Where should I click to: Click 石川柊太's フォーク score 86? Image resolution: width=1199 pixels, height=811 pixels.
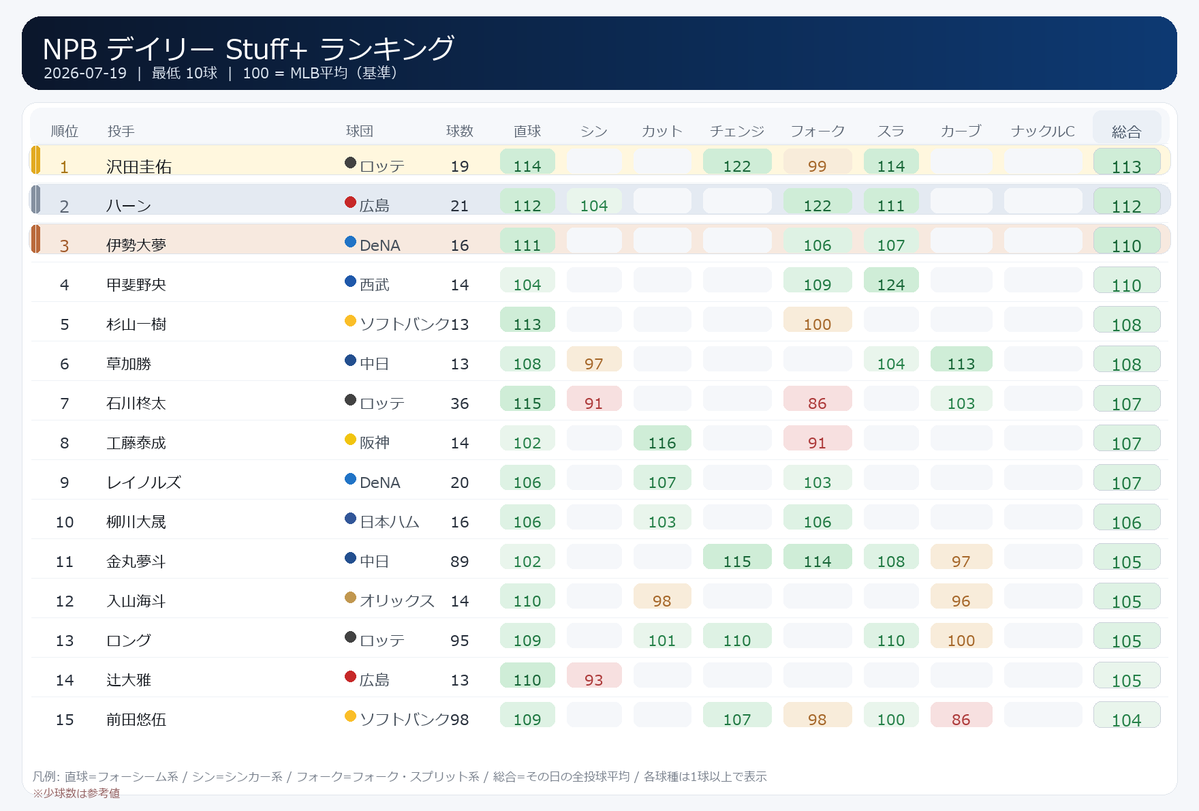pos(817,399)
